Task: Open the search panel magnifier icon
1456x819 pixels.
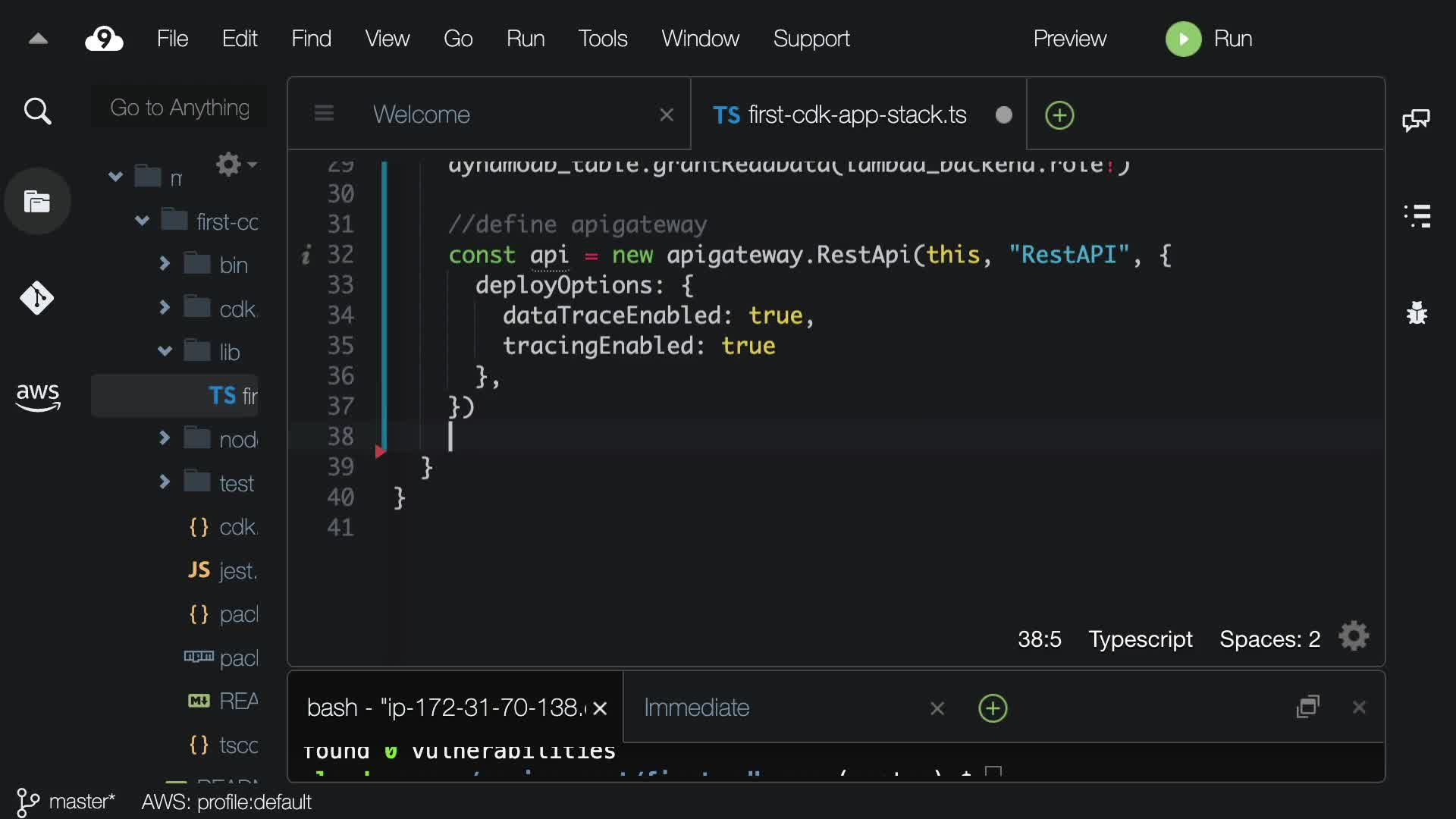Action: coord(37,111)
